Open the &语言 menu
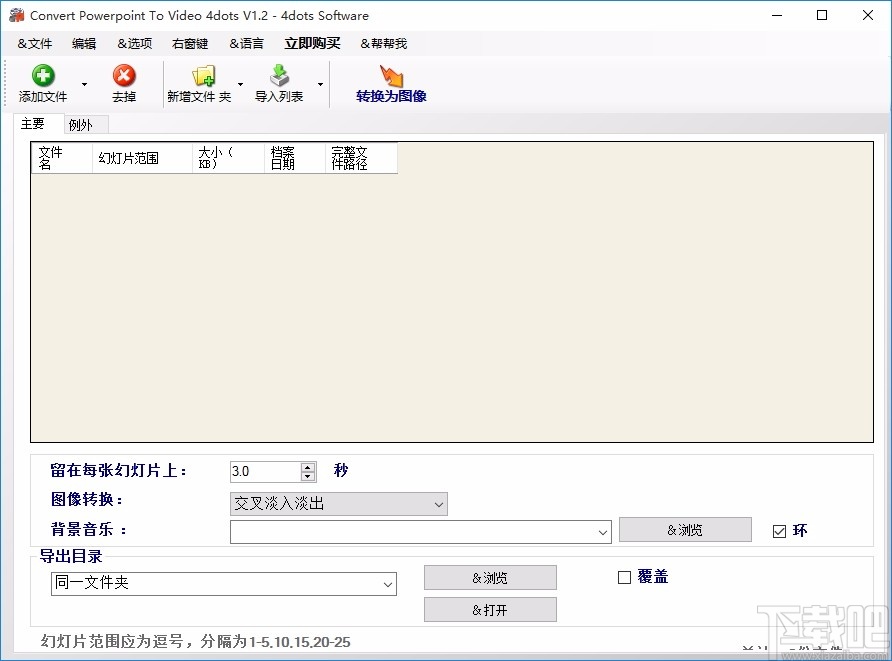Viewport: 892px width, 661px height. click(x=246, y=44)
